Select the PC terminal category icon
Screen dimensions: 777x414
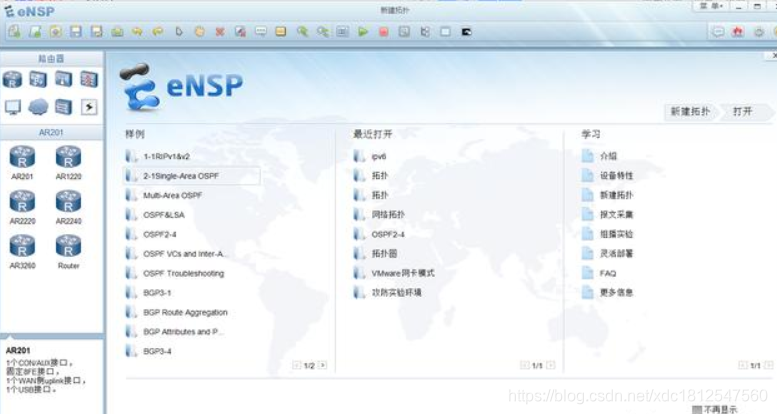click(12, 107)
